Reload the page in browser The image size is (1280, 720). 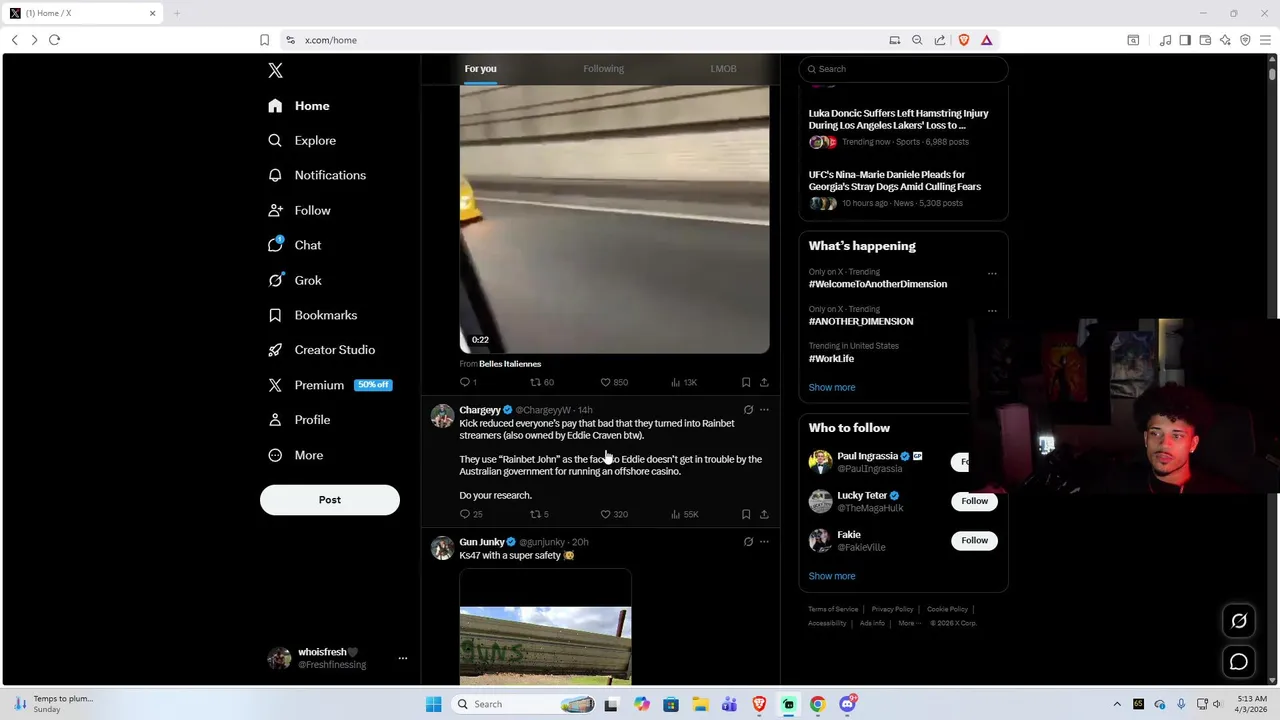(x=54, y=40)
